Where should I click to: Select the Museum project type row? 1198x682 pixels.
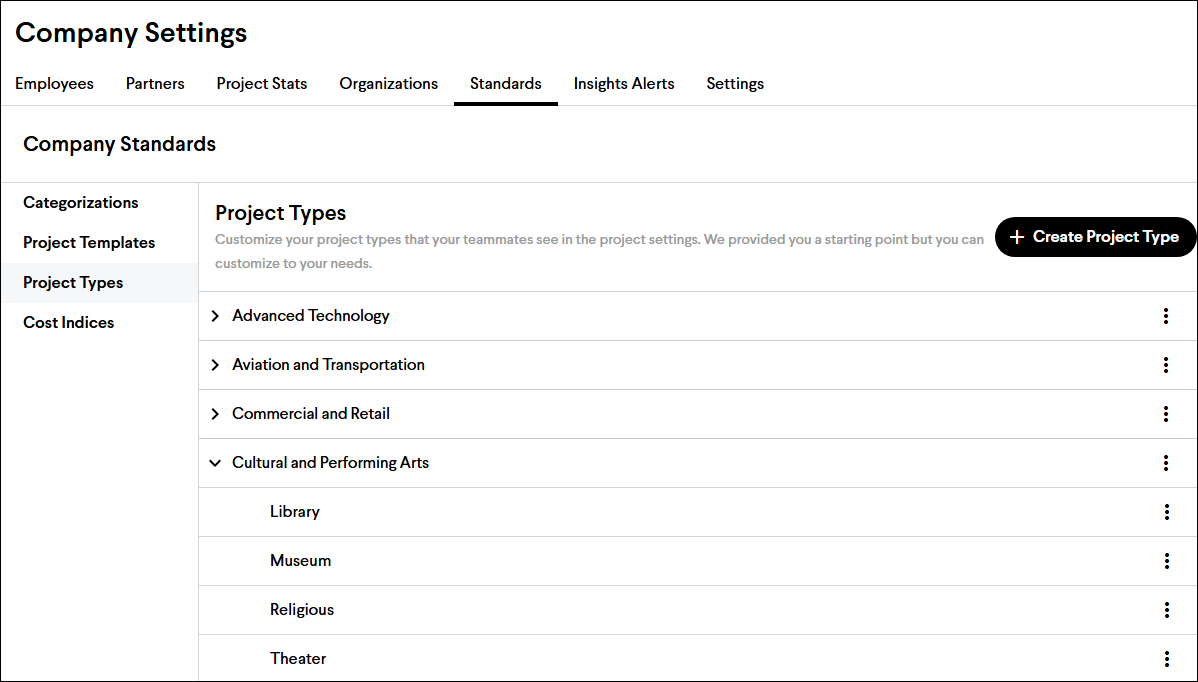(x=301, y=561)
